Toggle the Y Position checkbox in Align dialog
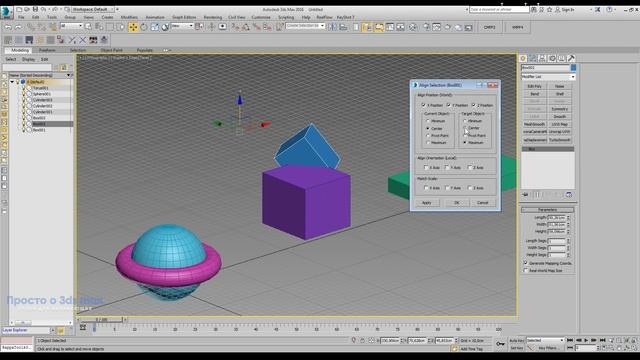 [449, 105]
